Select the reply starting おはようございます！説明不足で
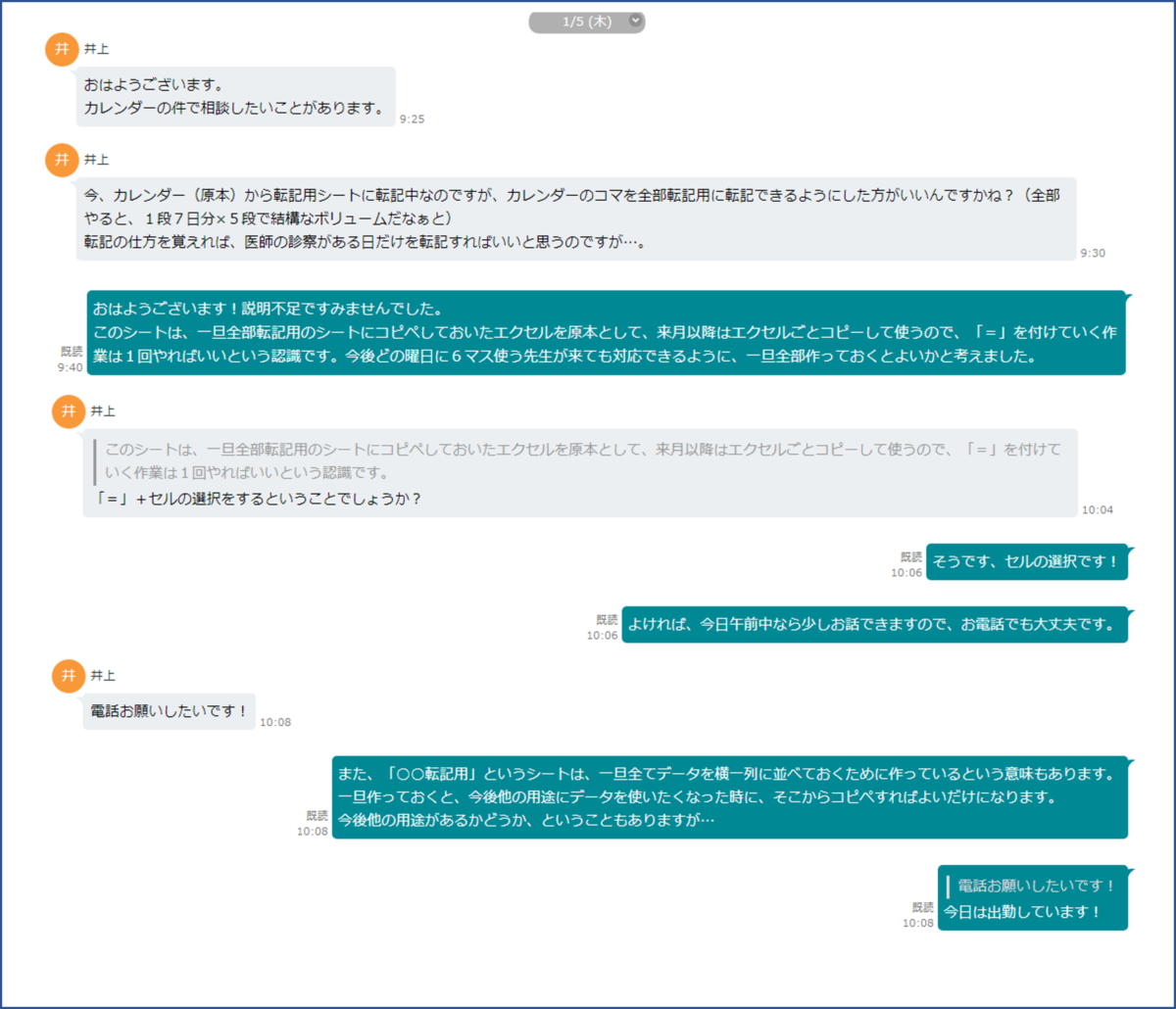Viewport: 1176px width, 1009px height. click(606, 332)
